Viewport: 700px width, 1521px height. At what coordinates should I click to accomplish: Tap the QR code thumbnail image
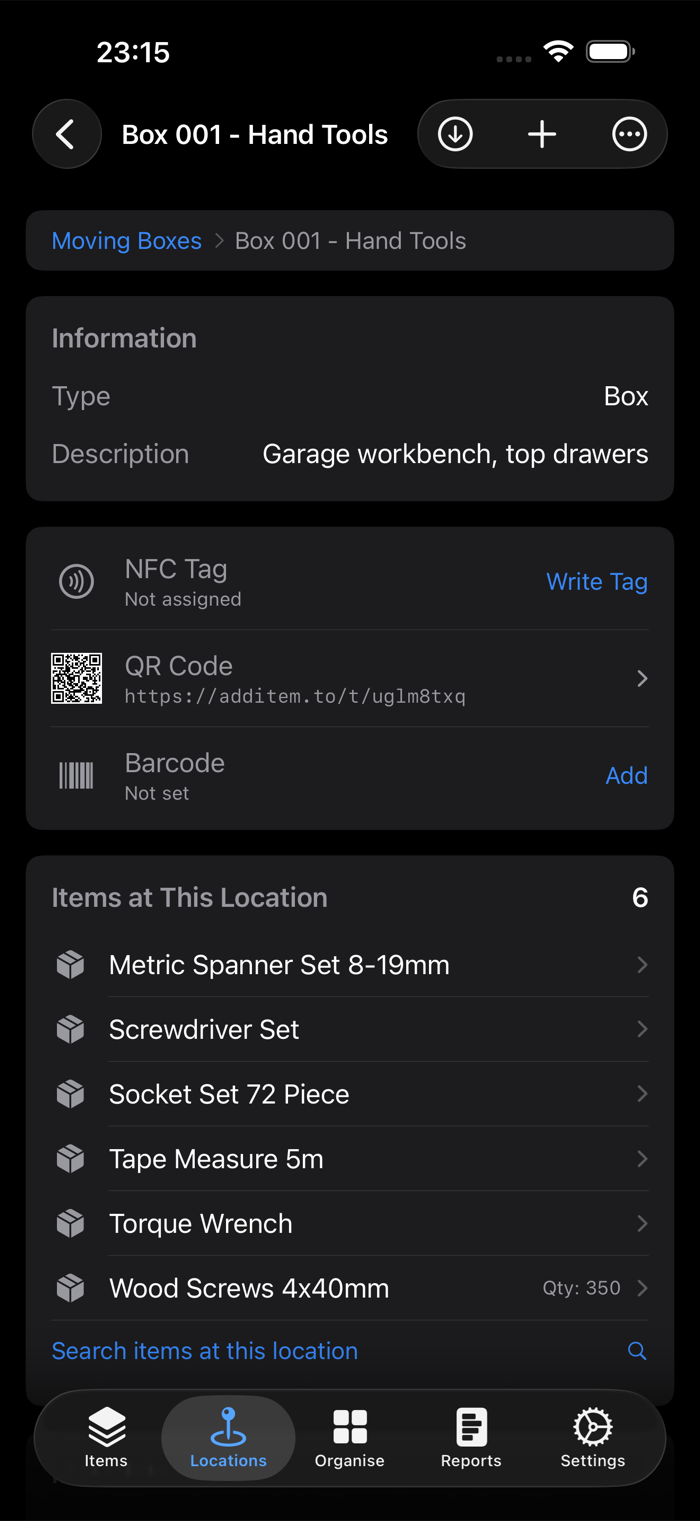click(77, 678)
